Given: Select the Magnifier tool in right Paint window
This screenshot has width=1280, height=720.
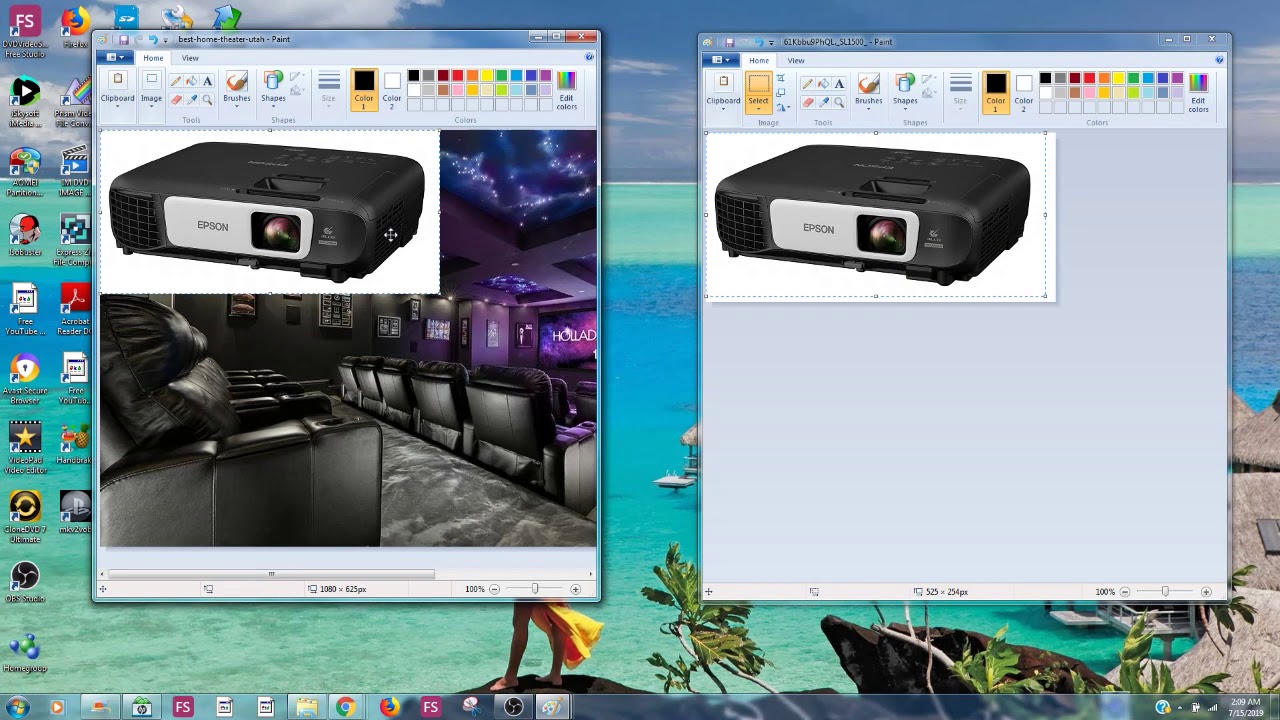Looking at the screenshot, I should click(x=839, y=102).
